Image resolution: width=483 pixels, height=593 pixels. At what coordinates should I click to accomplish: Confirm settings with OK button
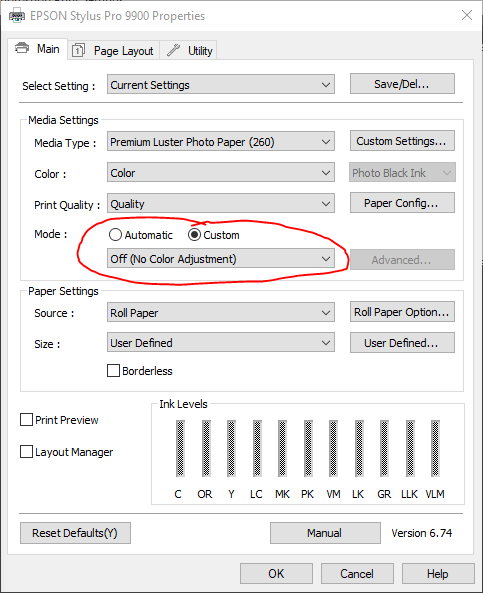pyautogui.click(x=276, y=574)
